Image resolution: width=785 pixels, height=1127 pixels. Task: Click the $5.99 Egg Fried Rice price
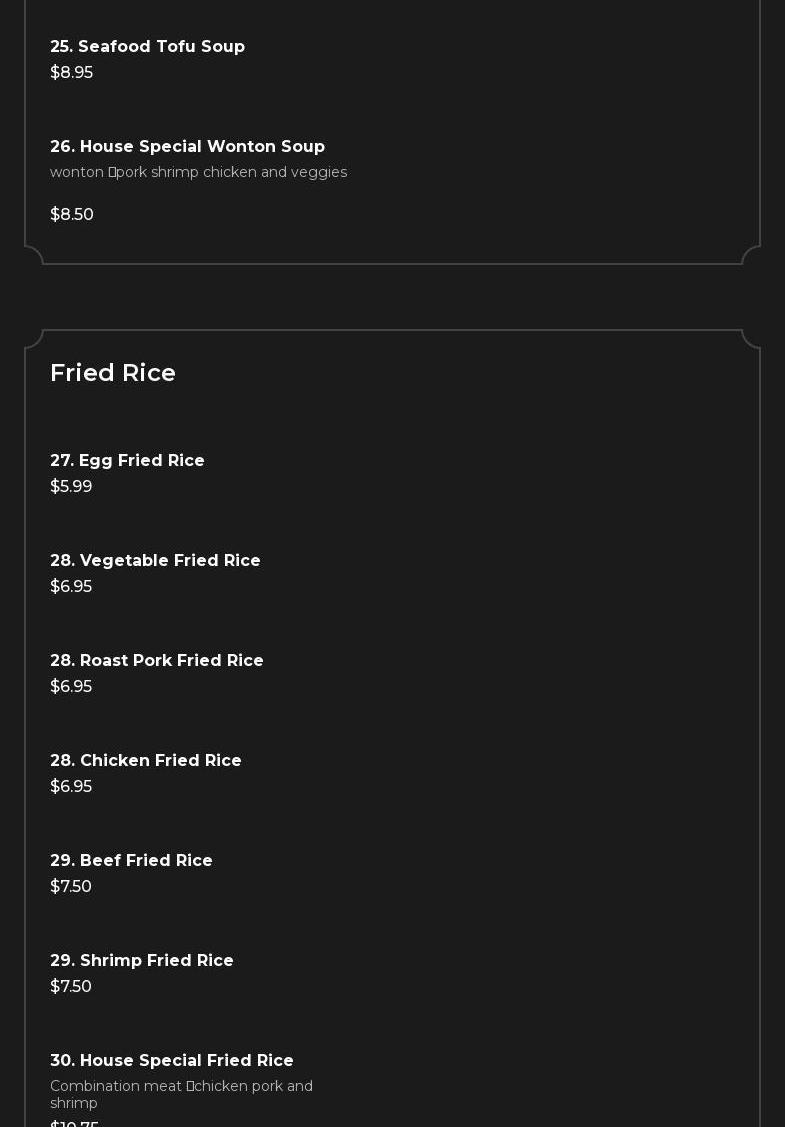[x=71, y=487]
